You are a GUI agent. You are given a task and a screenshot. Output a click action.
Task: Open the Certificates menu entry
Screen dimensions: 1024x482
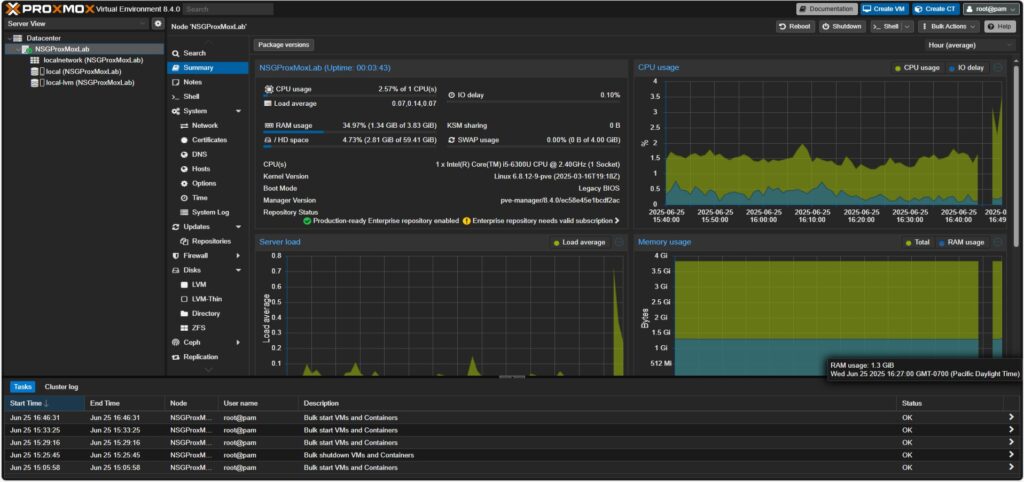207,140
